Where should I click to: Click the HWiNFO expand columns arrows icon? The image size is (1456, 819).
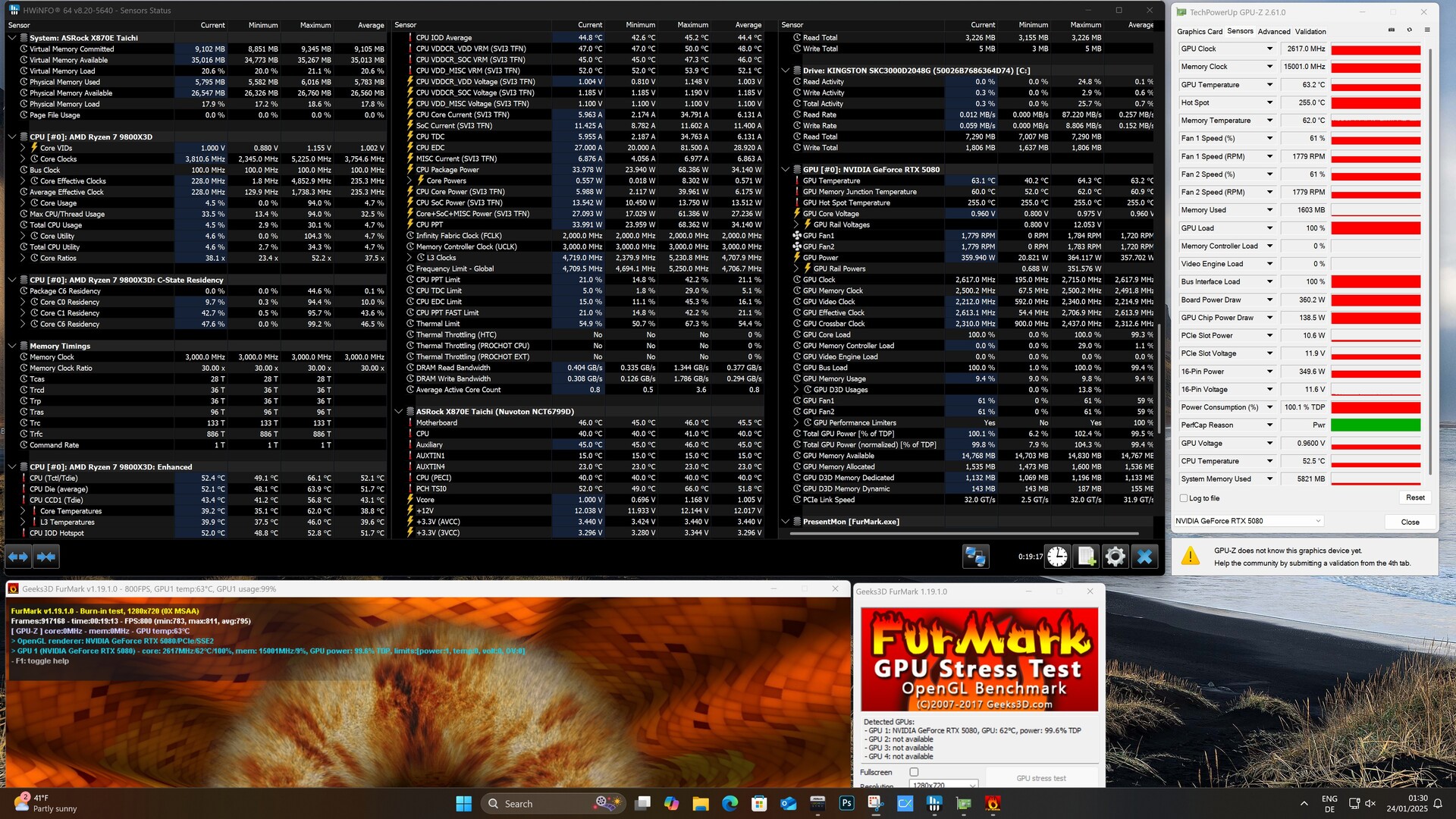[18, 557]
